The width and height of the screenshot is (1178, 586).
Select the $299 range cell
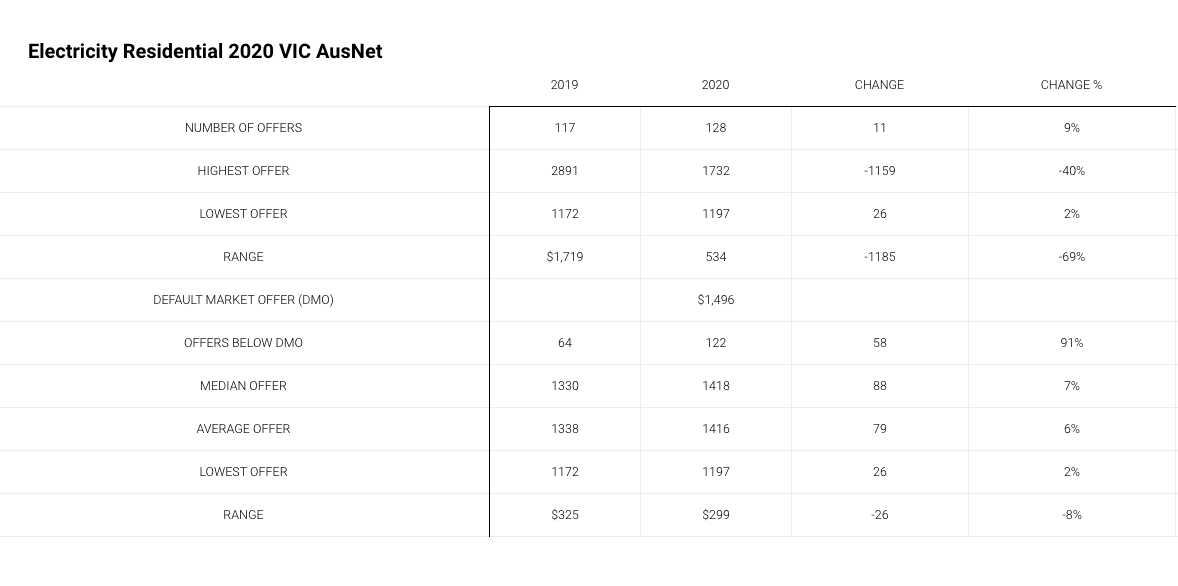point(716,515)
